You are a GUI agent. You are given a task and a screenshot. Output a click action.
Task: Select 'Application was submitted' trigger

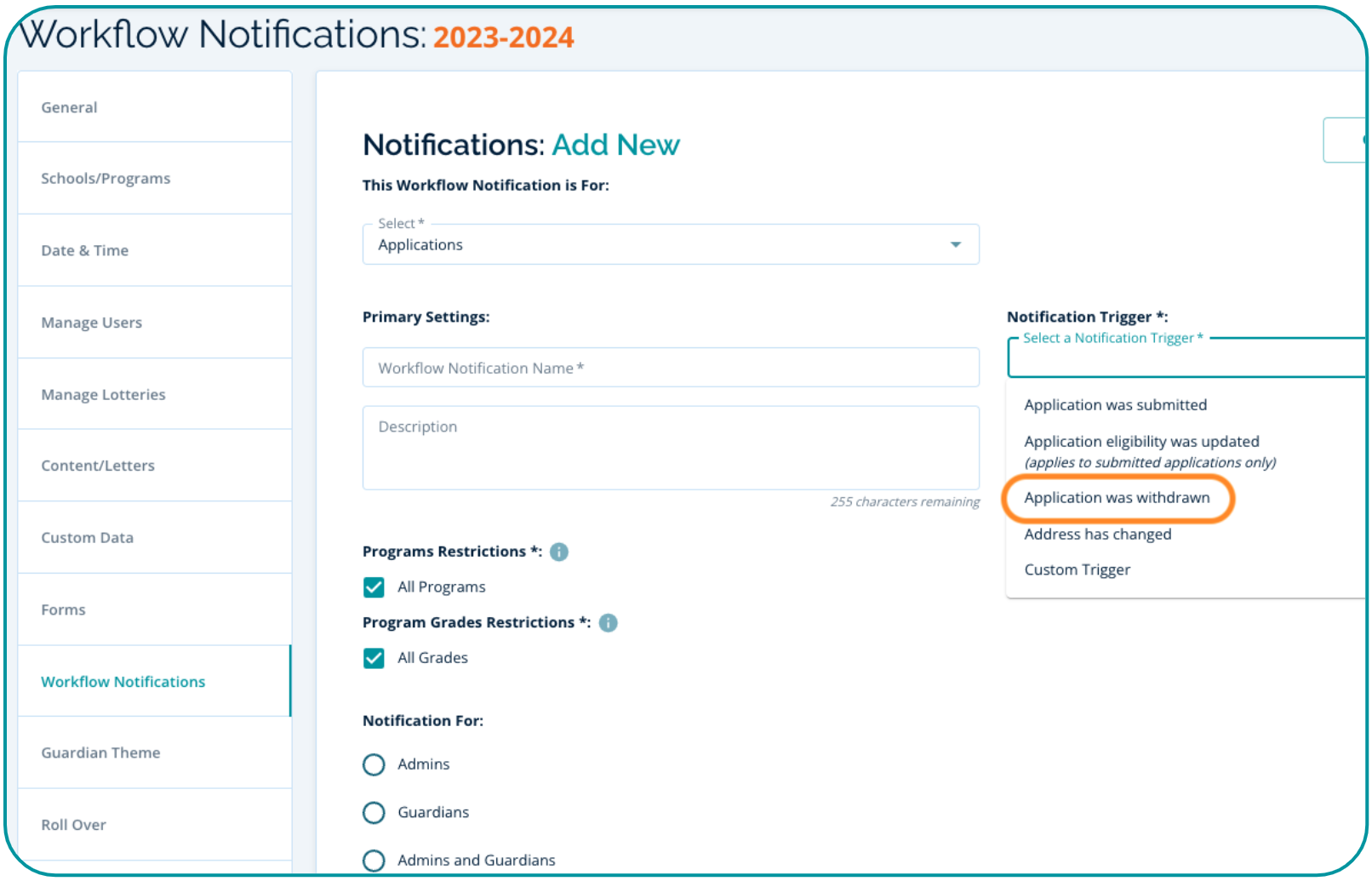click(x=1115, y=405)
